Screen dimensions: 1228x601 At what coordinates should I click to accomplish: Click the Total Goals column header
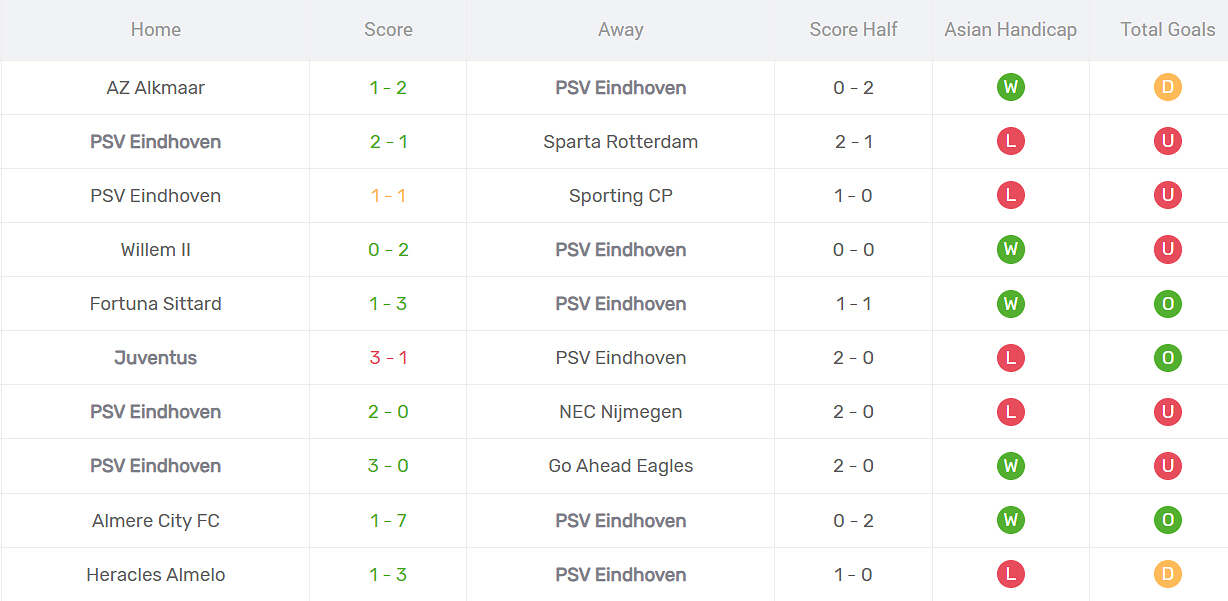pos(1167,29)
